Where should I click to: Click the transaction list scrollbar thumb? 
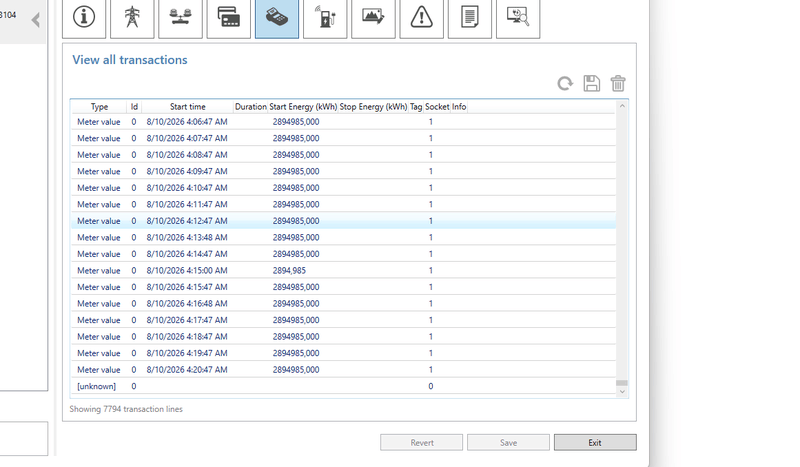tap(622, 383)
